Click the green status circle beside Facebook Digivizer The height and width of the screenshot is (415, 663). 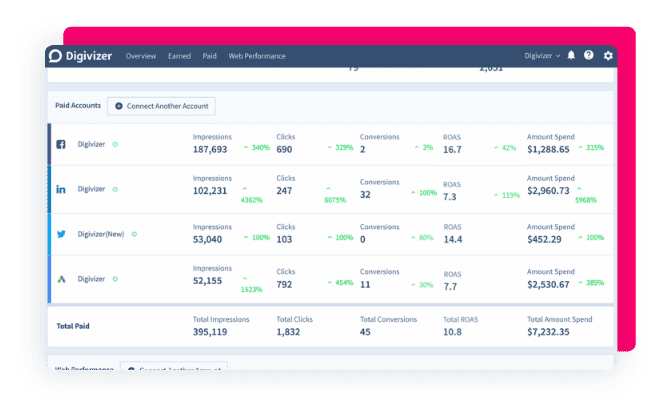115,144
